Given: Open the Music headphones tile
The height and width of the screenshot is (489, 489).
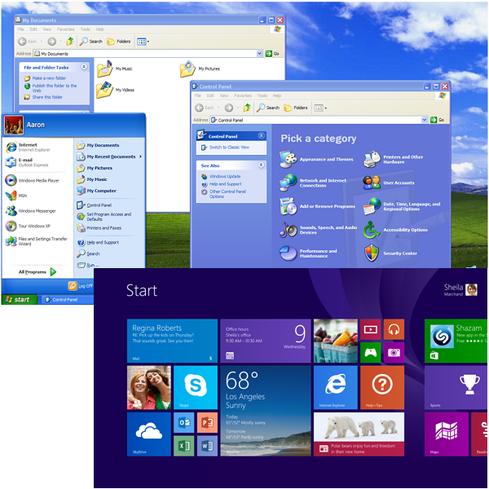Looking at the screenshot, I should [394, 329].
